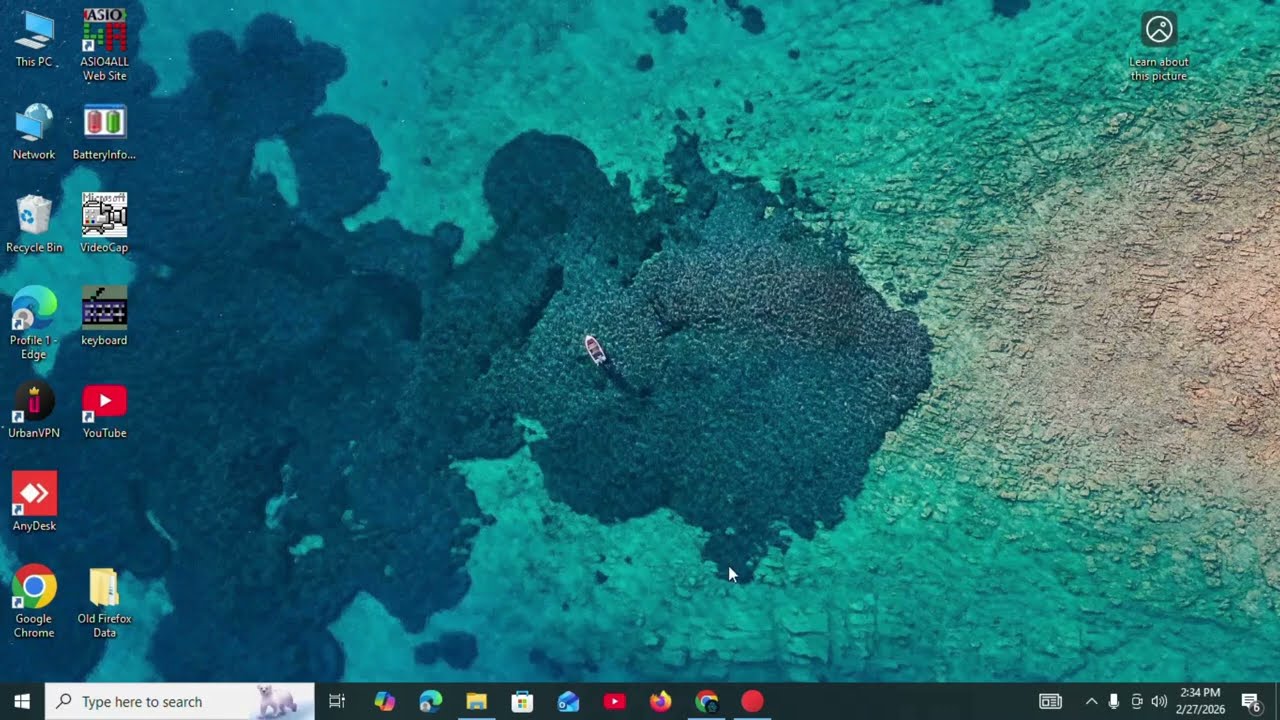Select the BatteryInfo desktop shortcut
Viewport: 1280px width, 720px height.
(x=105, y=132)
